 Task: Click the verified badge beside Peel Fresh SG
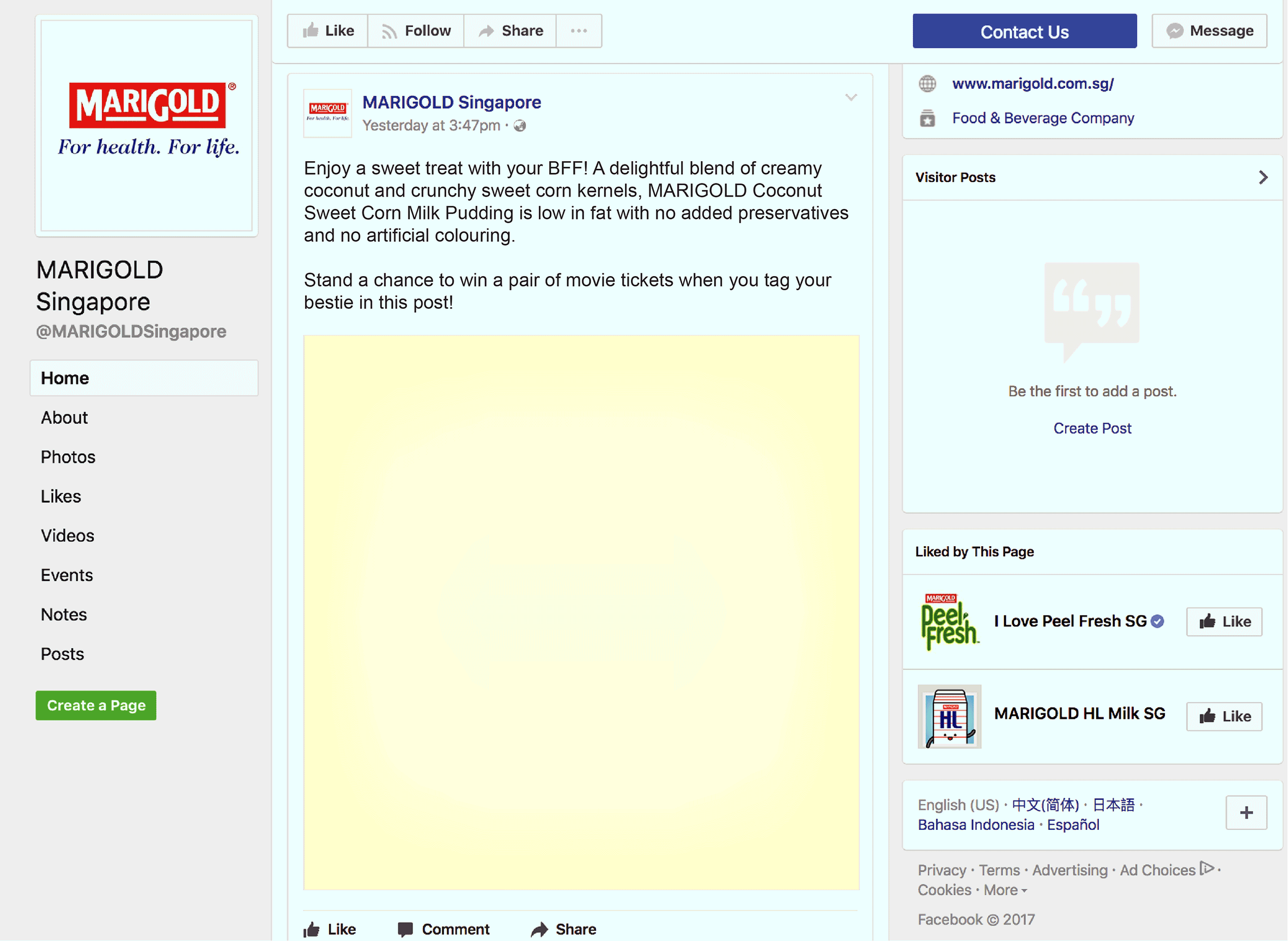coord(1157,621)
